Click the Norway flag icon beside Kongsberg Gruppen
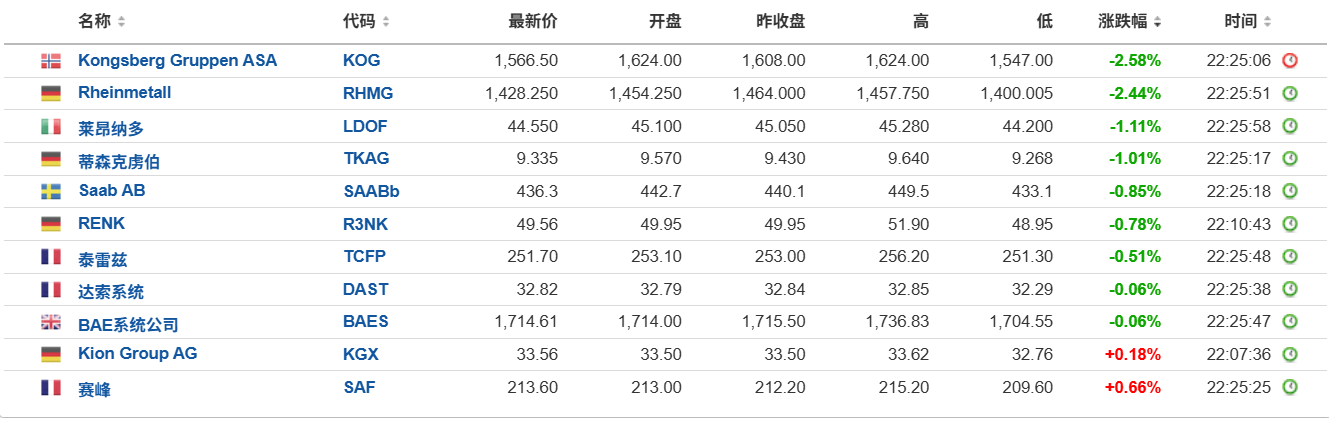 [x=51, y=61]
